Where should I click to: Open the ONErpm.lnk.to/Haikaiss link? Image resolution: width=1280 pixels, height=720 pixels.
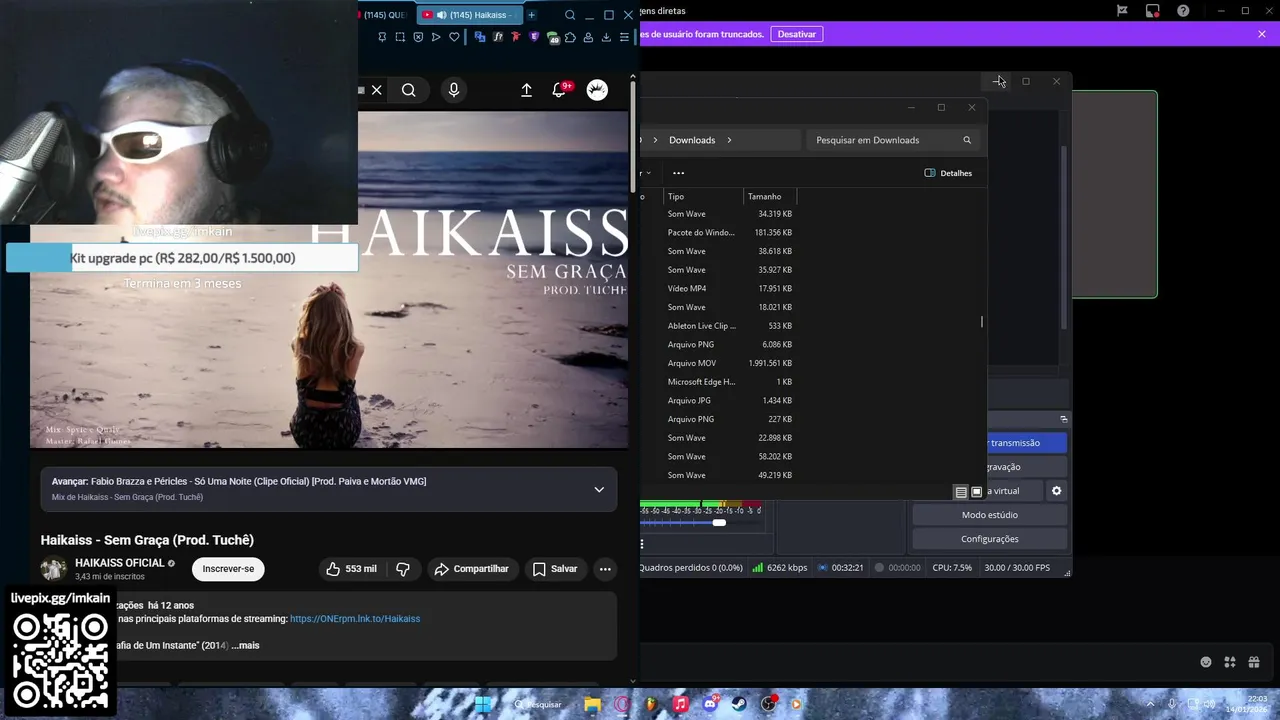coord(355,619)
